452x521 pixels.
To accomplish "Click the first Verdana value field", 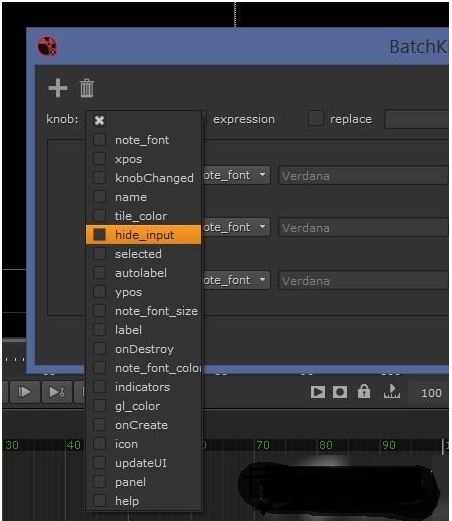I will [x=364, y=175].
